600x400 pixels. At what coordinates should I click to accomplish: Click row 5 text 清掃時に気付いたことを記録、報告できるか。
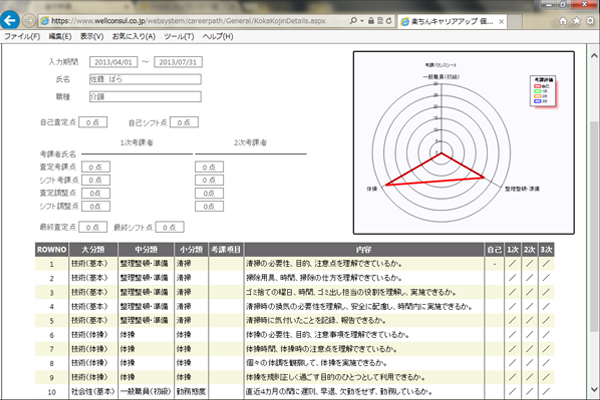(316, 320)
